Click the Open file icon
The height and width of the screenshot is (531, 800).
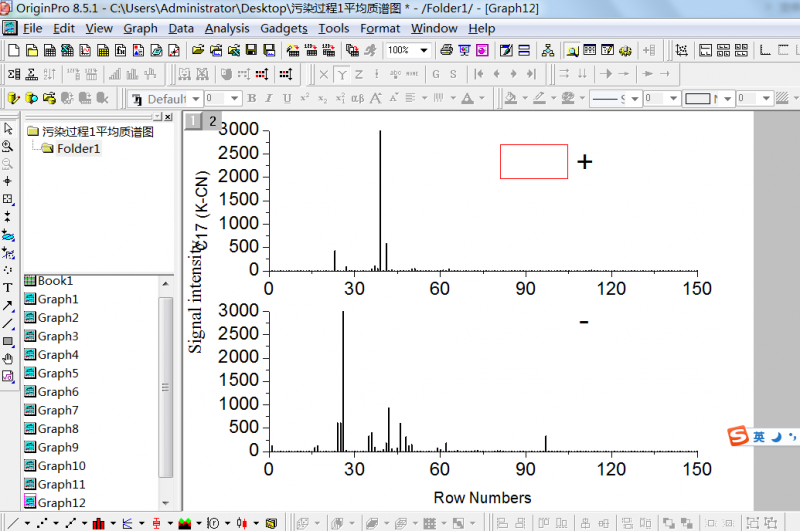[x=198, y=50]
